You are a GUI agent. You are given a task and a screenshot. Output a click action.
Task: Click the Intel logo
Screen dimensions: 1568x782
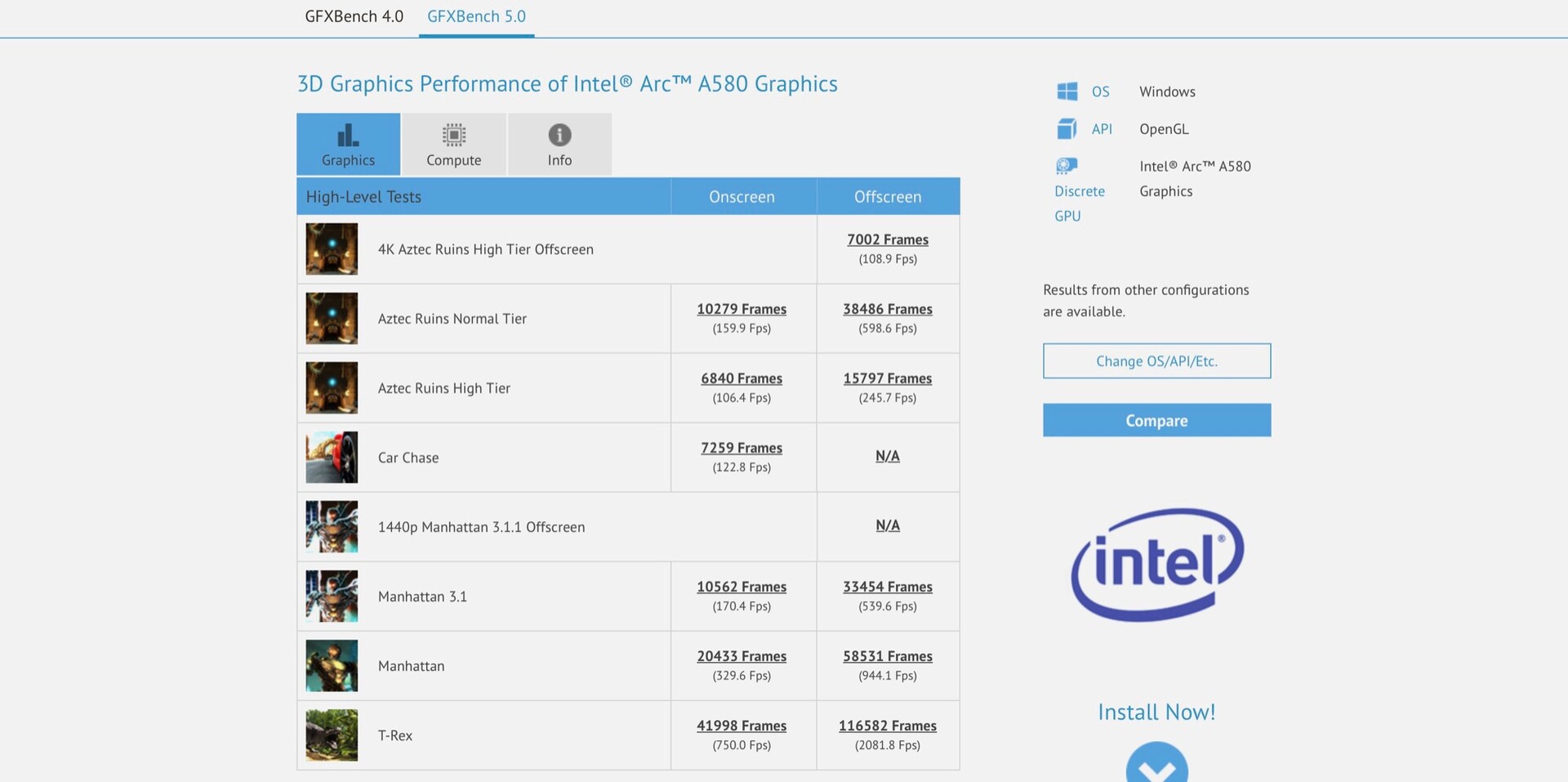[1156, 564]
